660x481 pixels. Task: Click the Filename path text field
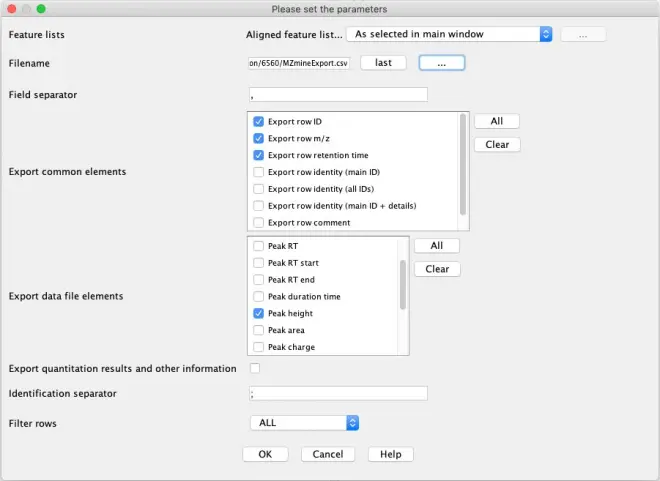(299, 63)
